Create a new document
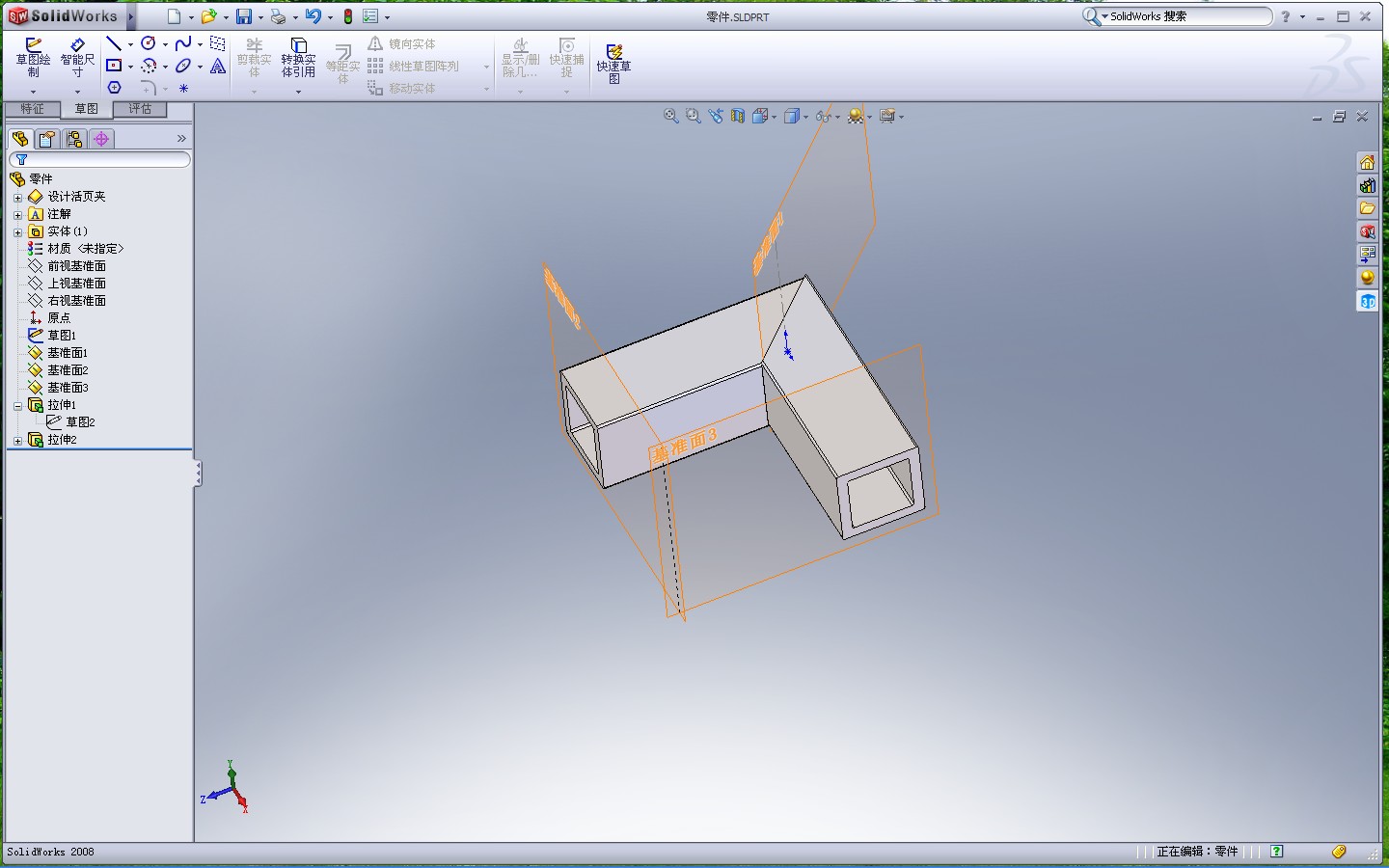1389x868 pixels. [x=174, y=16]
